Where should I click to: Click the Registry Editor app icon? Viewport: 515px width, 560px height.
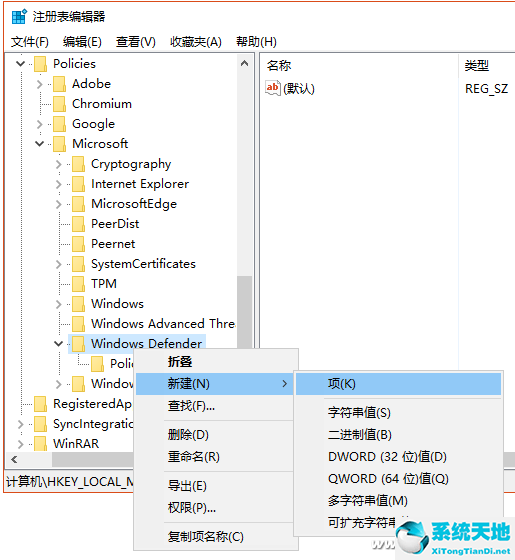coord(19,16)
